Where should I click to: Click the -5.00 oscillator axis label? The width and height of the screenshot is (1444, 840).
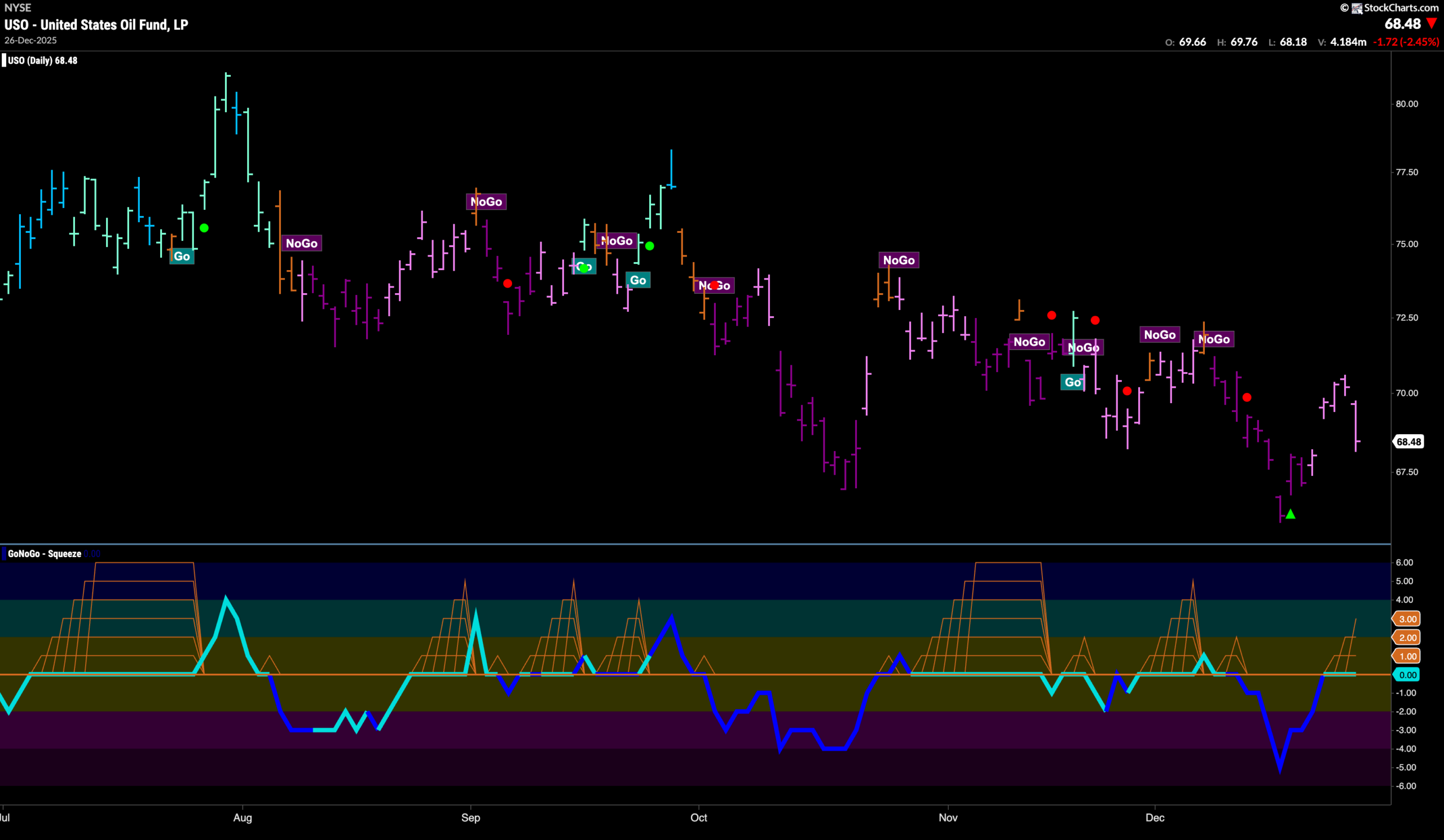click(x=1405, y=767)
